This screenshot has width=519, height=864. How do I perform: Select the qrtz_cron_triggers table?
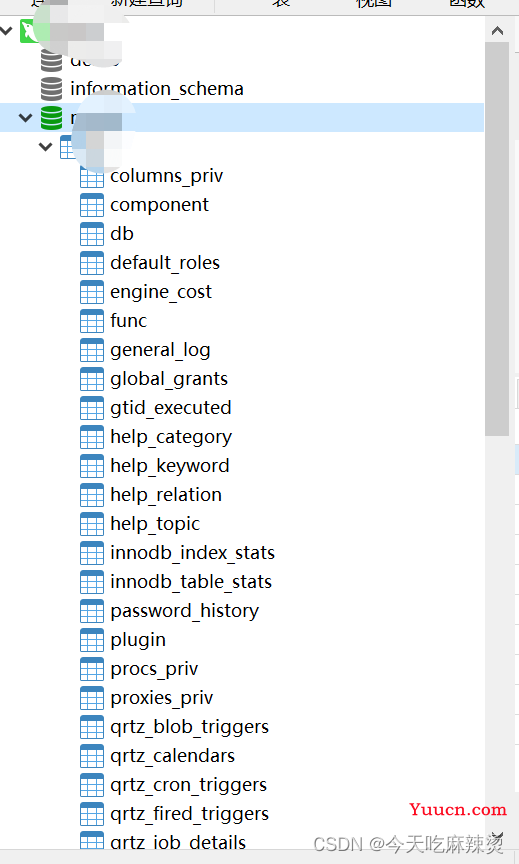point(188,785)
